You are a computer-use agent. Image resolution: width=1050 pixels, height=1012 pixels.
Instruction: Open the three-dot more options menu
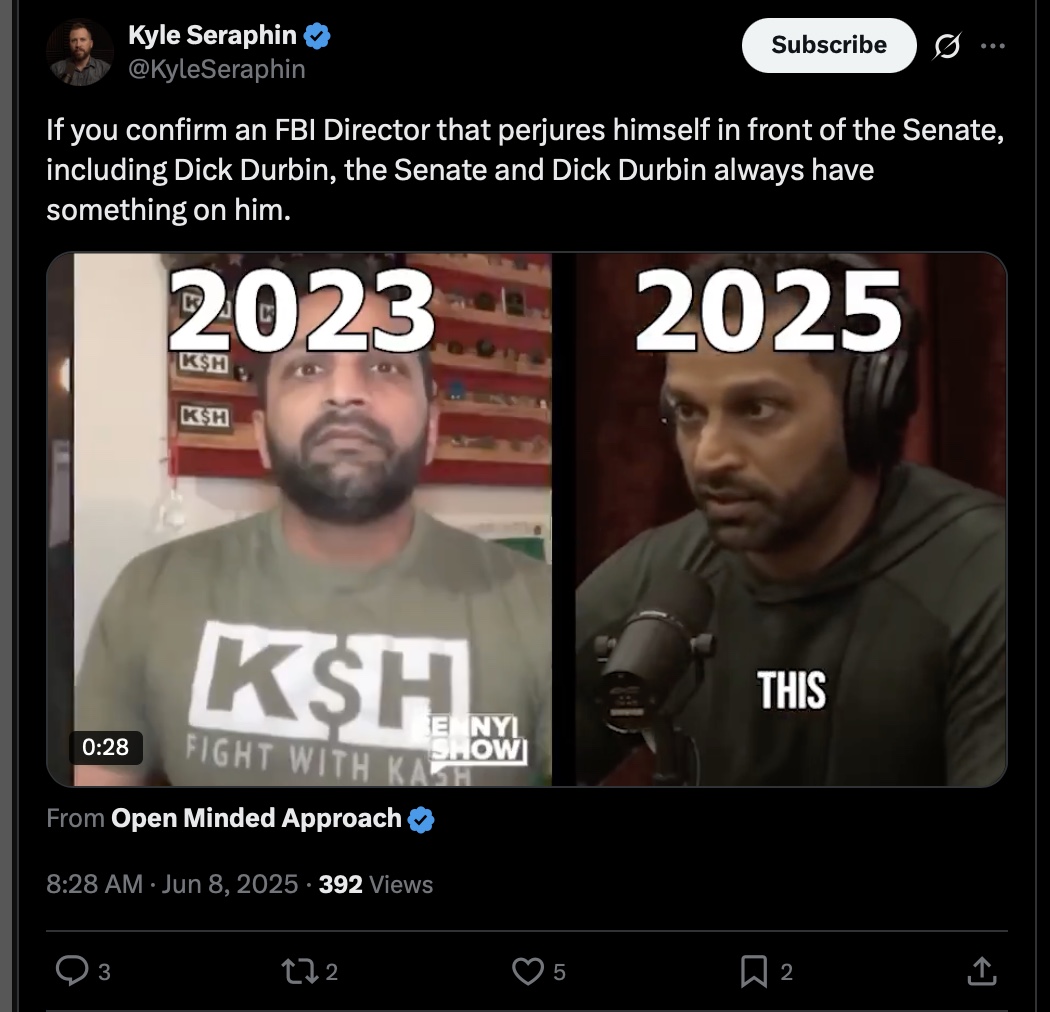pyautogui.click(x=992, y=46)
